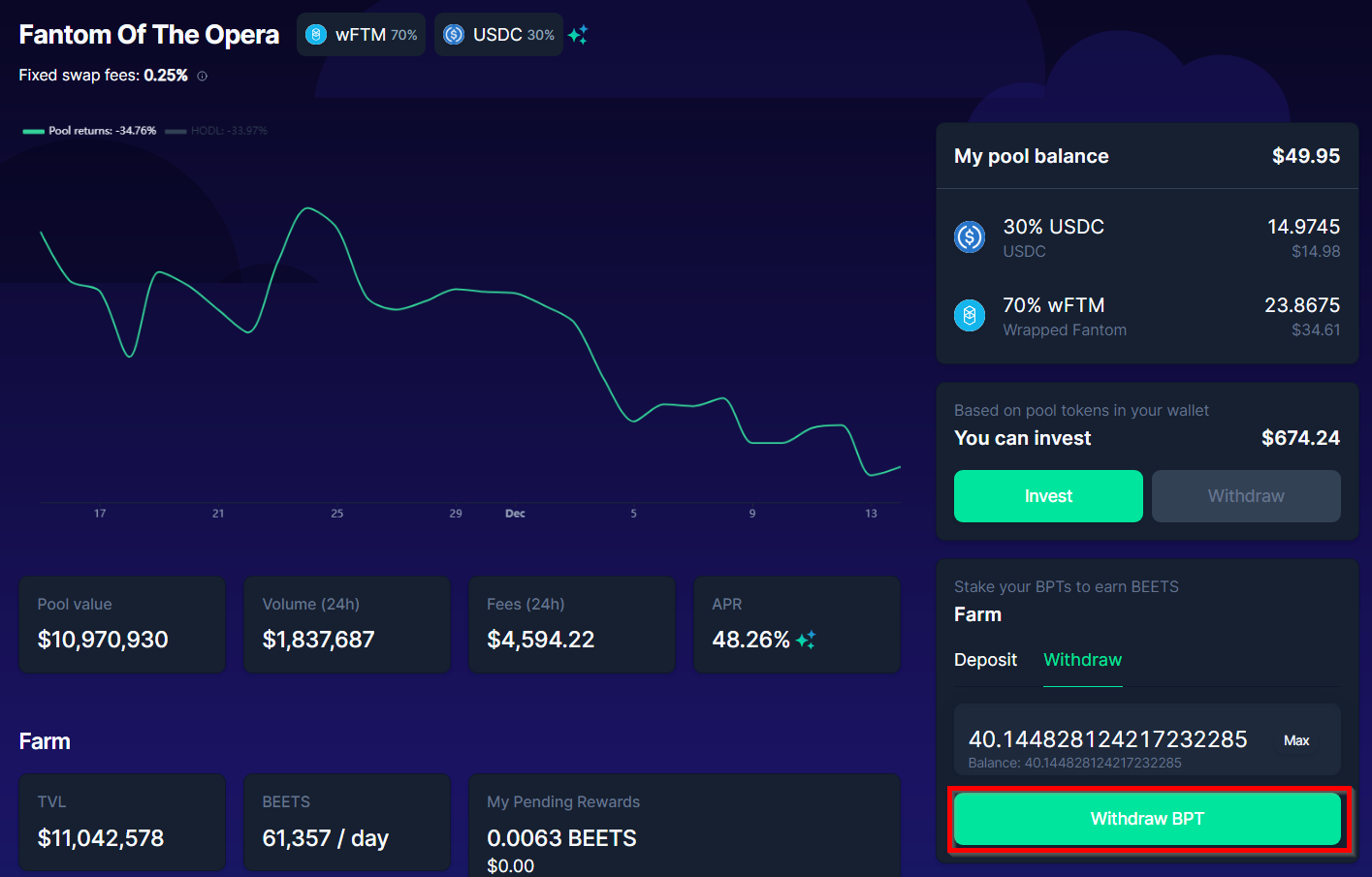Click the 'Stake your BPTs to earn BEETS' text
Viewport: 1372px width, 877px height.
(1067, 586)
